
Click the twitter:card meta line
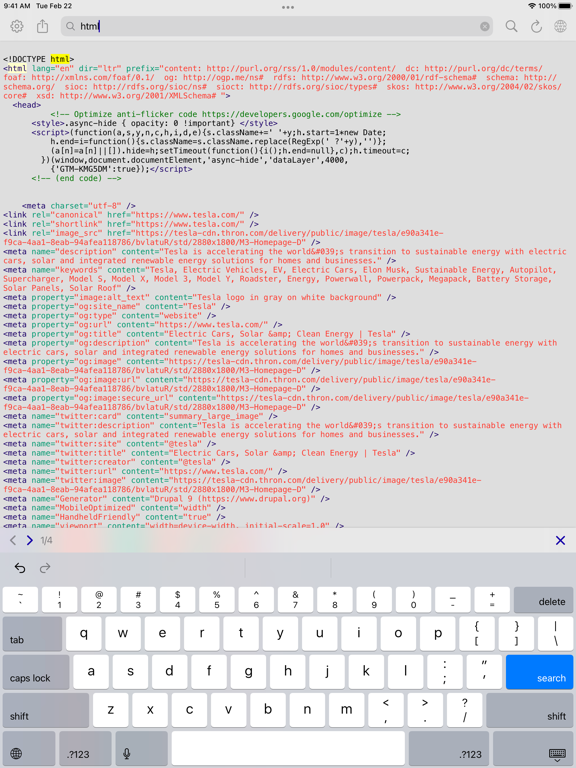[x=140, y=416]
